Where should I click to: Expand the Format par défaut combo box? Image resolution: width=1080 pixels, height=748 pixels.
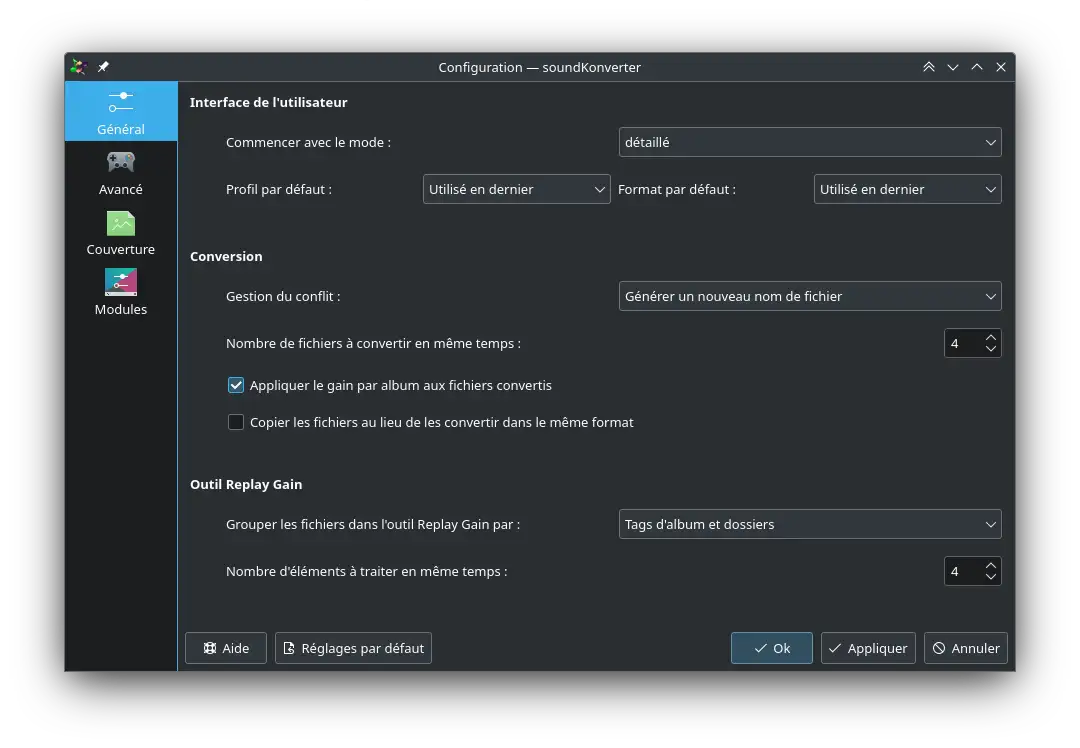(x=907, y=189)
